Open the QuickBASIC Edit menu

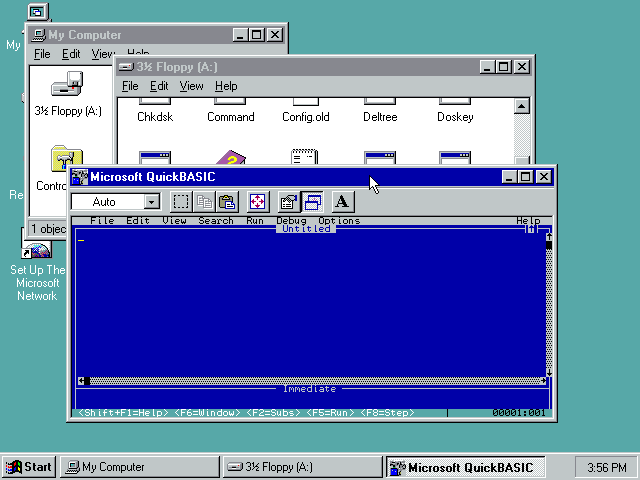click(138, 220)
